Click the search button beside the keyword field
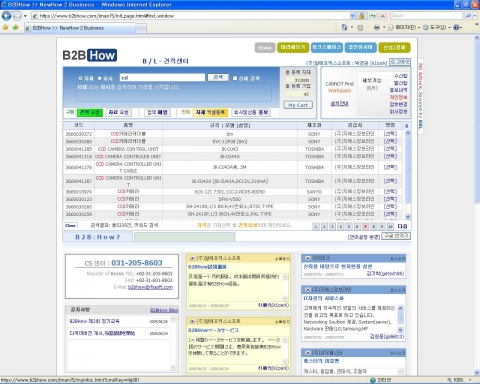This screenshot has height=384, width=480. (218, 77)
